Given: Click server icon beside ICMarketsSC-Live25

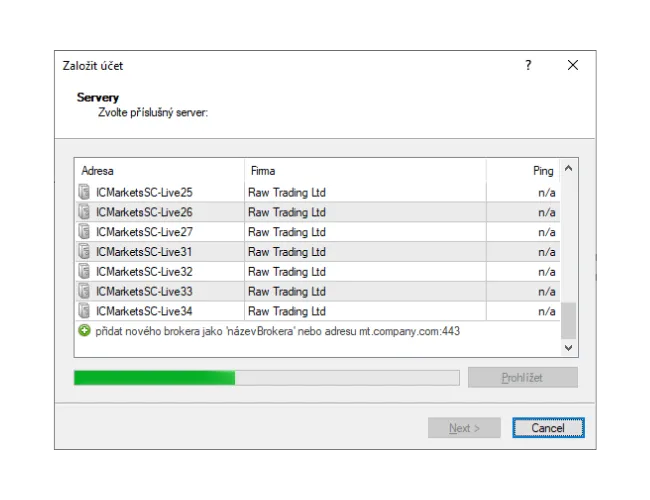Looking at the screenshot, I should click(x=84, y=192).
